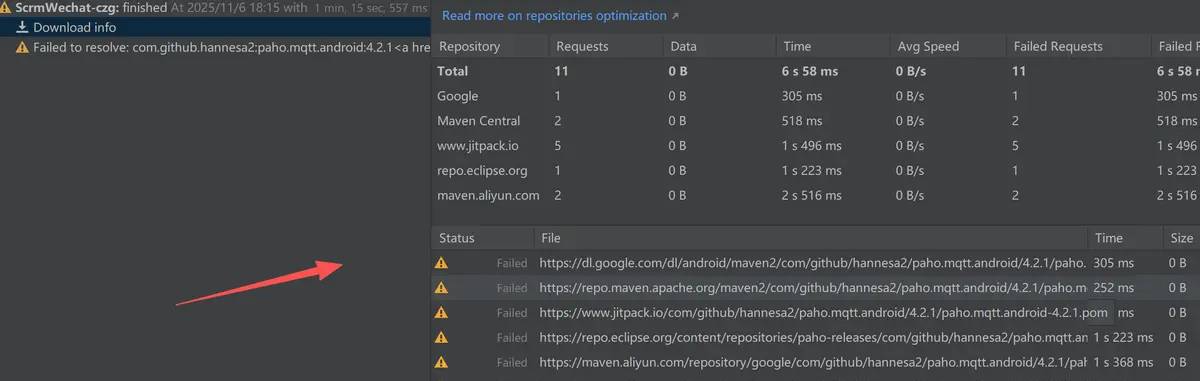
Task: Click warning icon for dl.google.com request
Action: [441, 263]
